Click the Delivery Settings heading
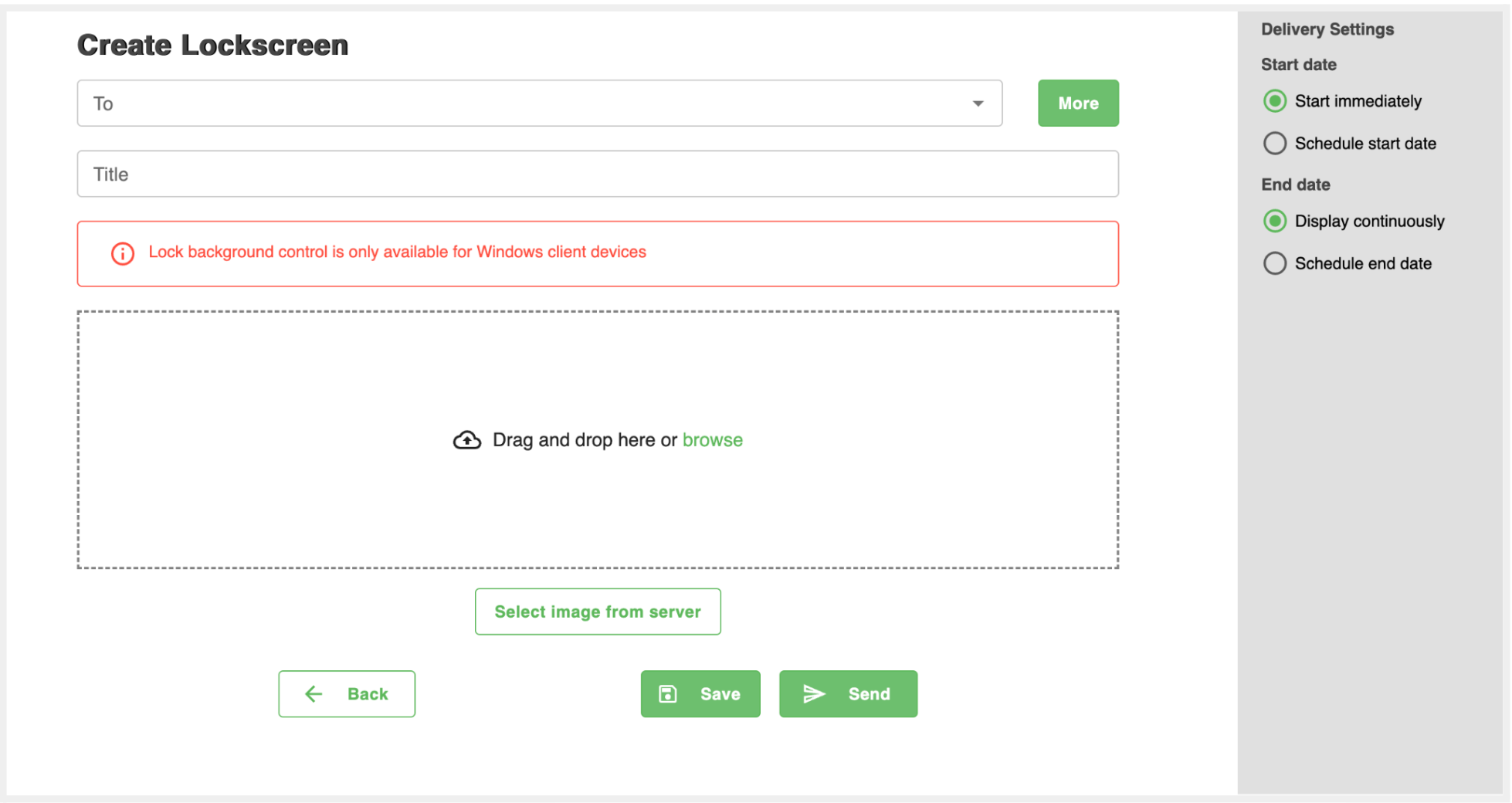This screenshot has width=1512, height=803. click(x=1327, y=29)
